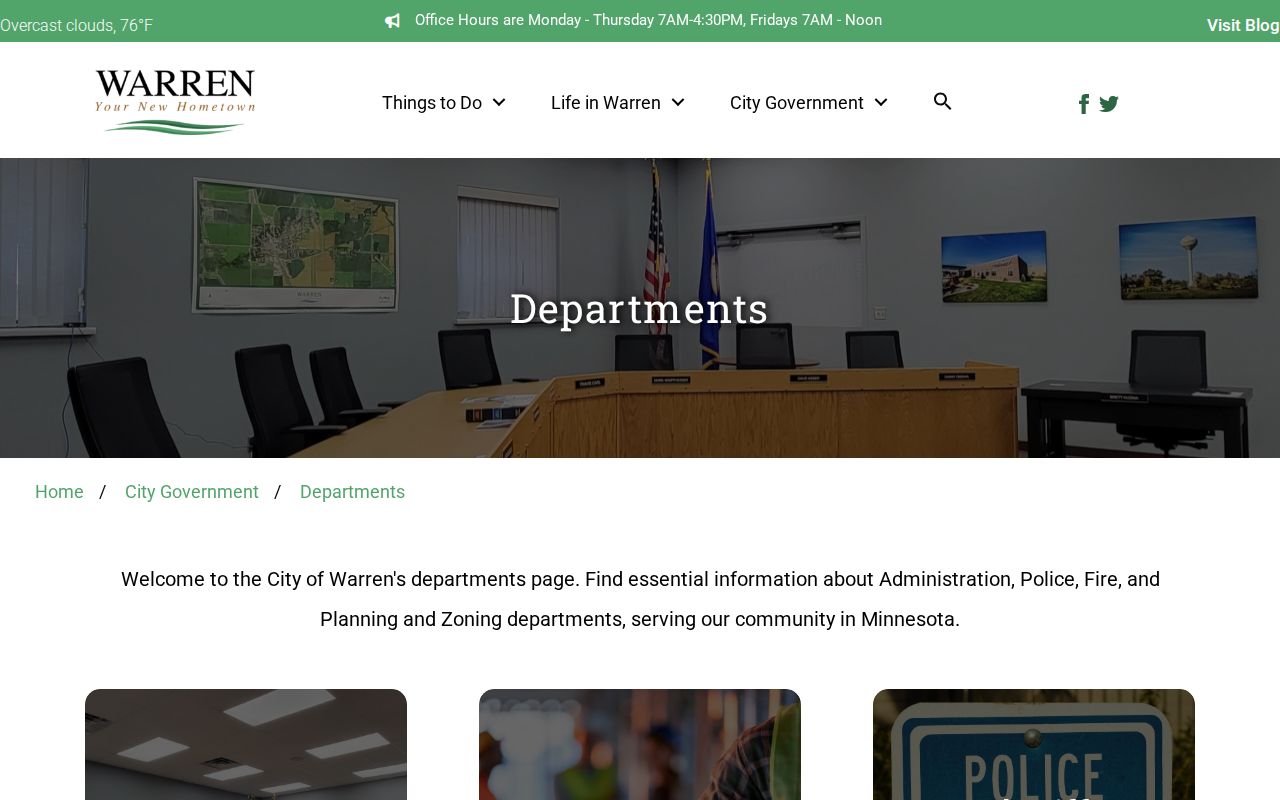Open the Things to Do menu
Viewport: 1280px width, 800px height.
pos(432,103)
